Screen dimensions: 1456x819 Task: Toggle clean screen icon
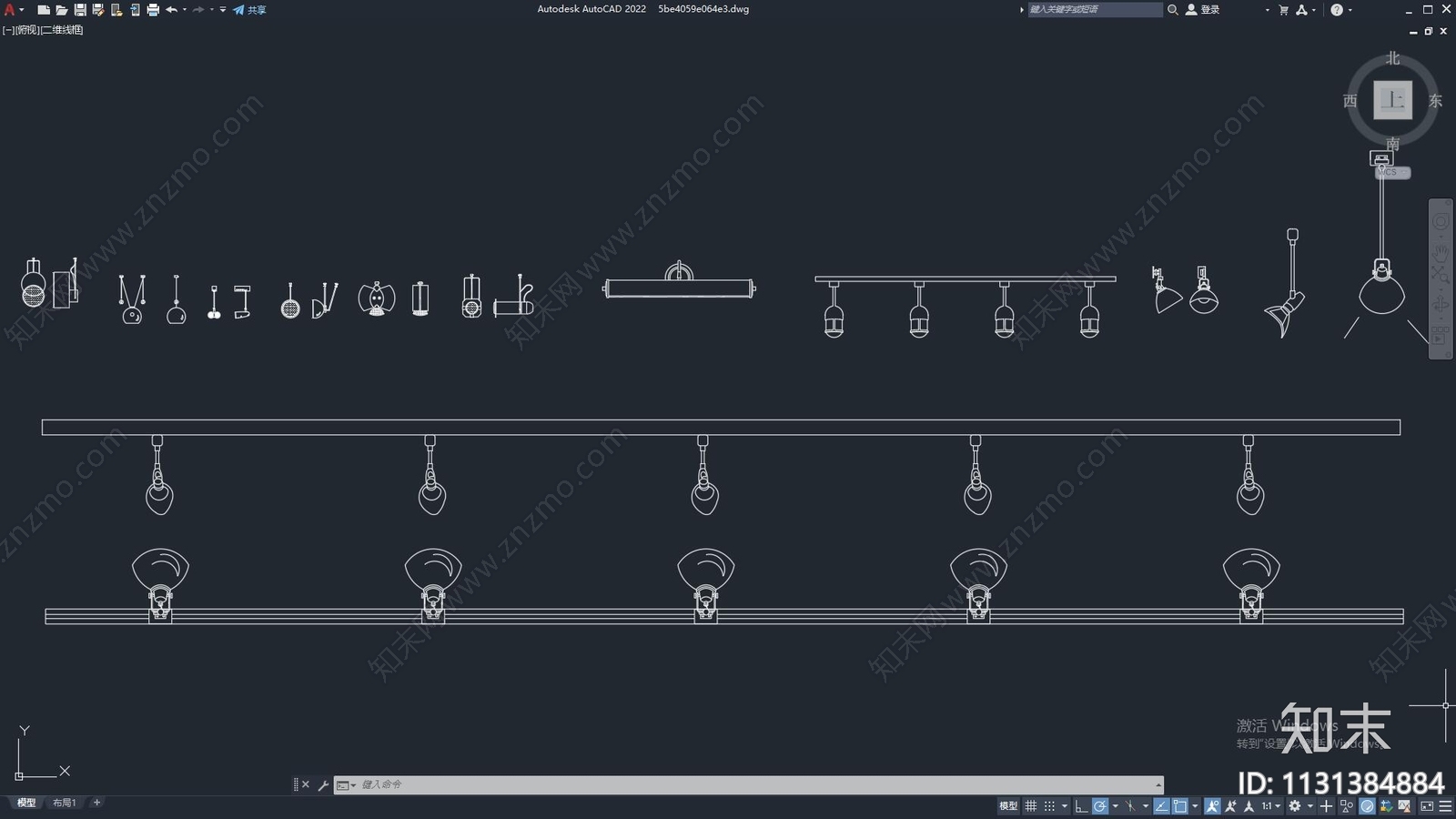pos(1427,806)
